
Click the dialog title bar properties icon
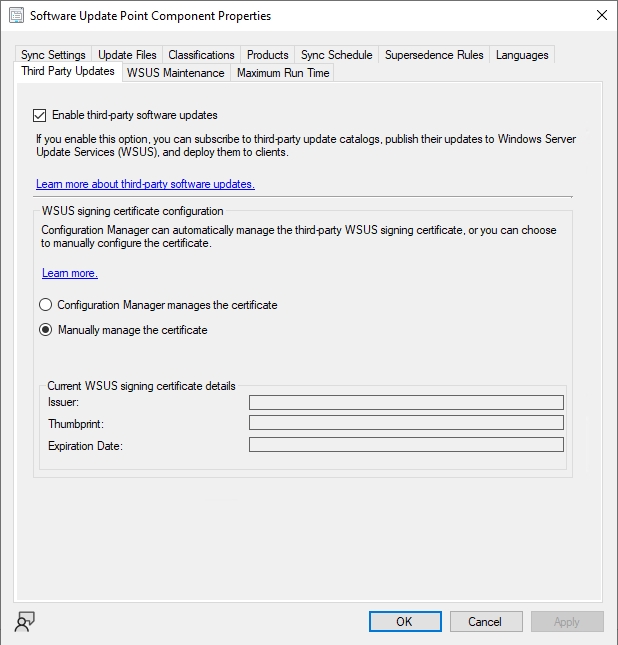click(16, 16)
